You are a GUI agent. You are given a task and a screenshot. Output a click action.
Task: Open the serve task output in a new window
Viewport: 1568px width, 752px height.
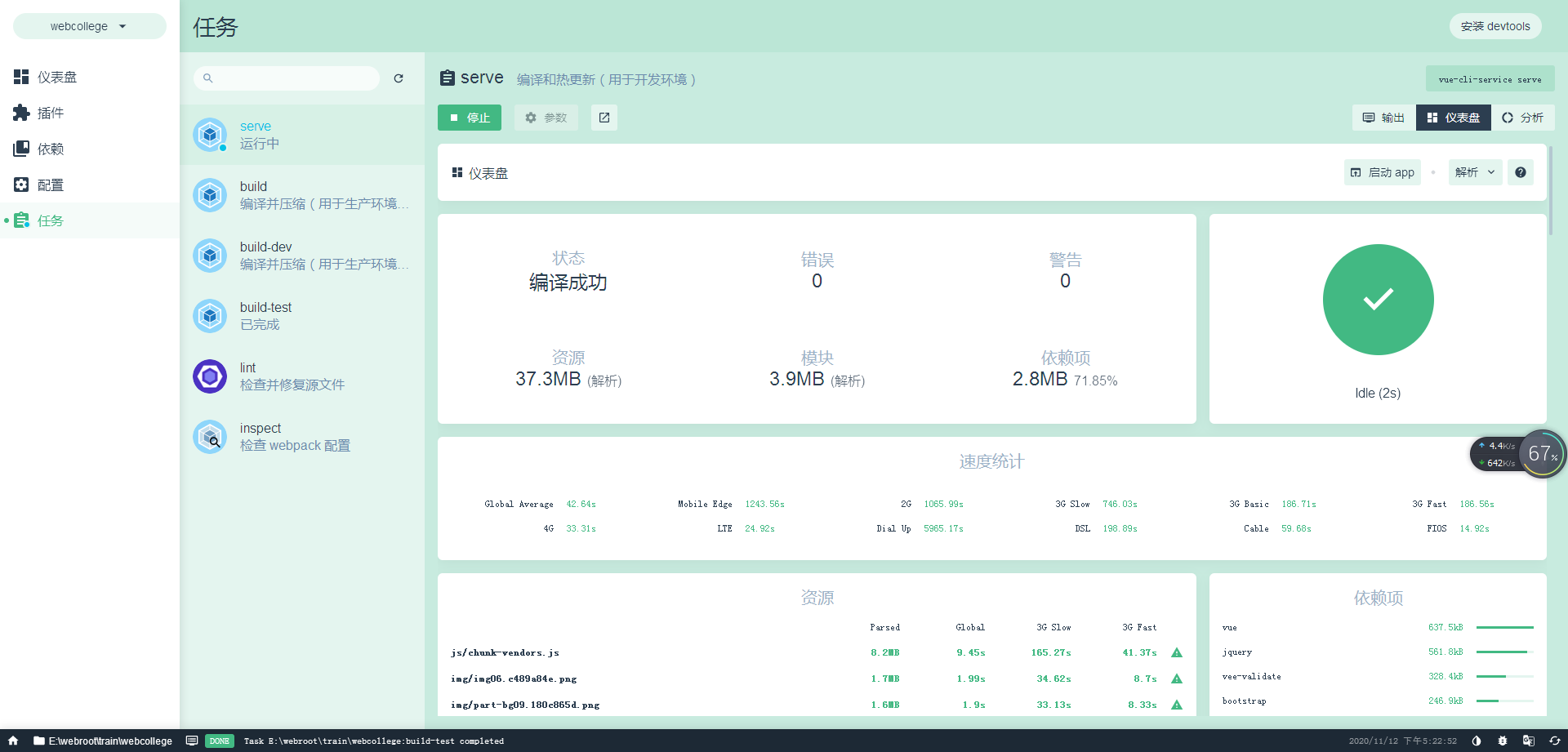604,118
